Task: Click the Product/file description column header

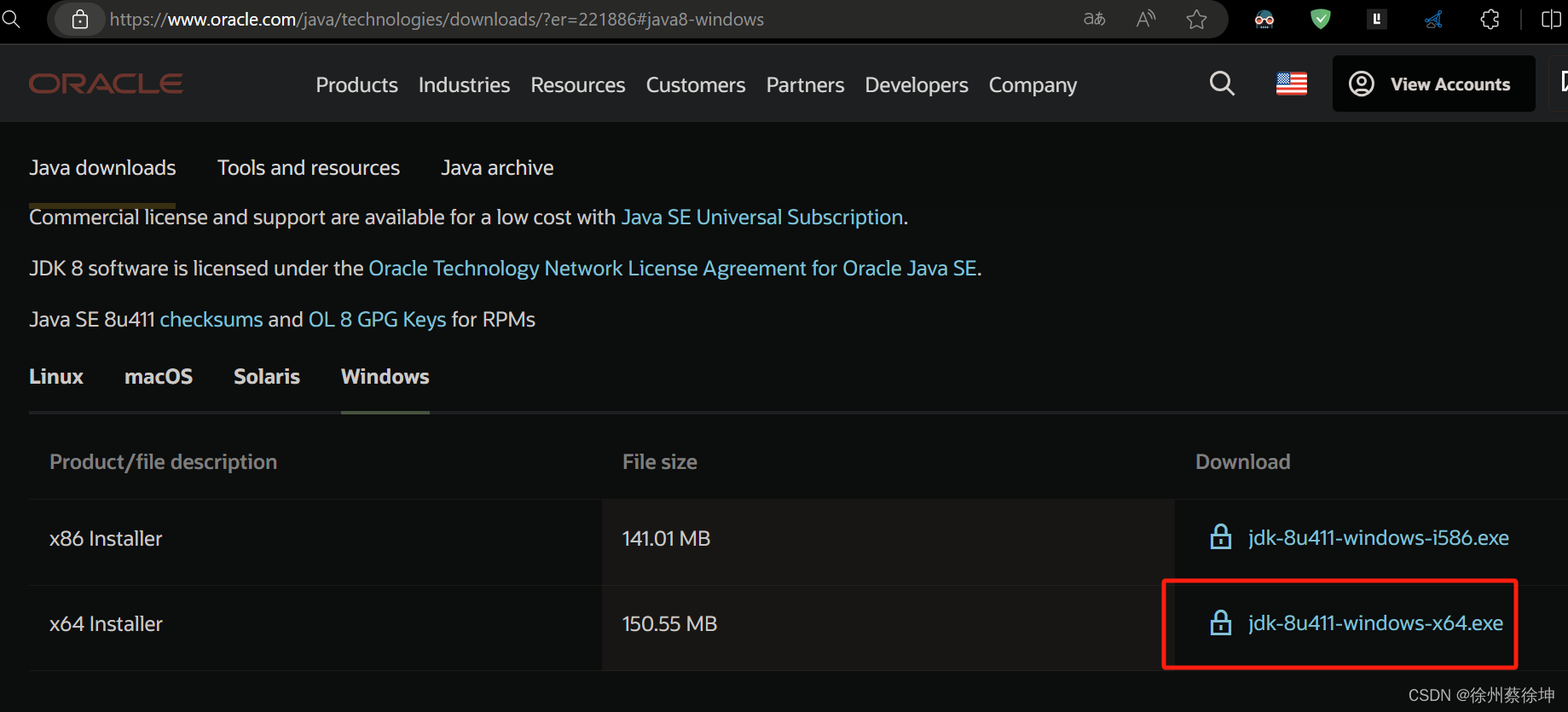Action: coord(163,462)
